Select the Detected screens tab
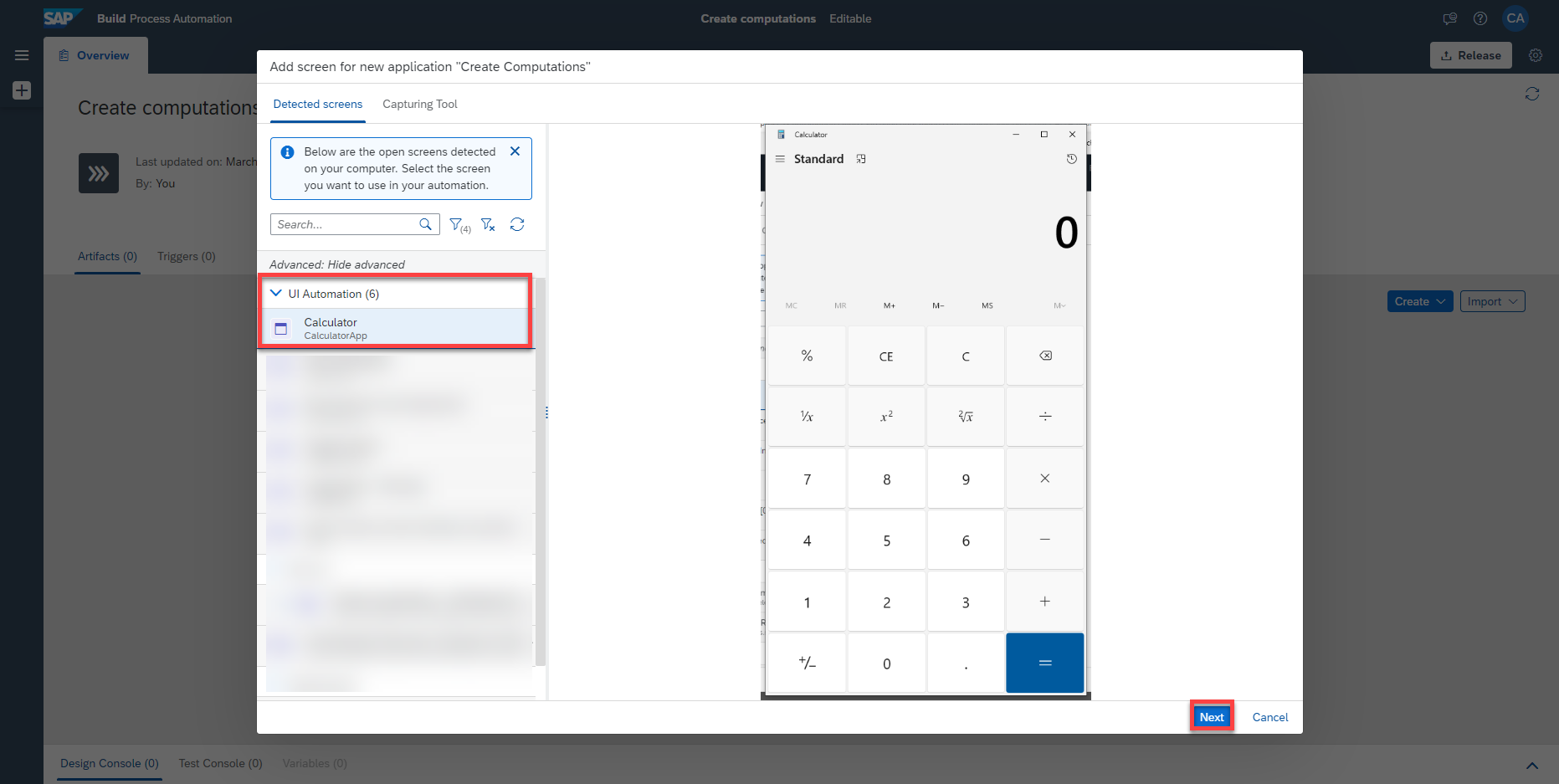Viewport: 1559px width, 784px height. pos(318,104)
